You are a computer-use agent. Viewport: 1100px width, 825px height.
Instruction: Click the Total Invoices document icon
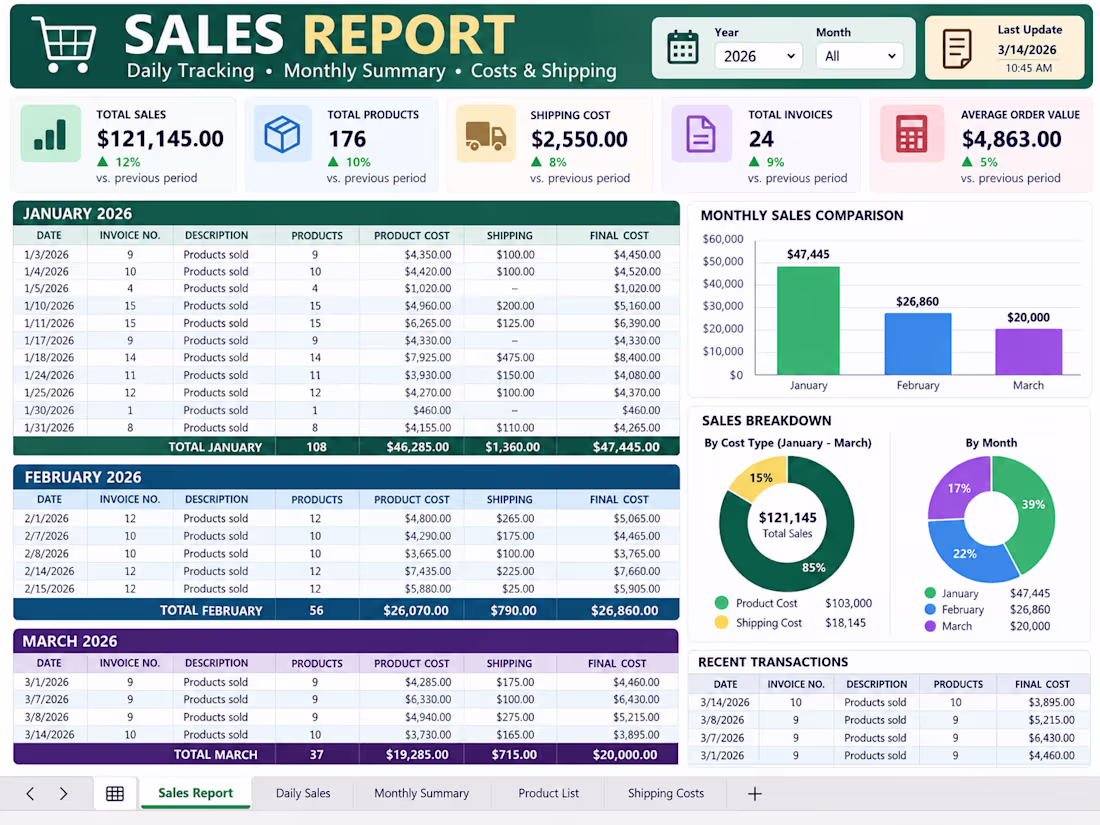click(x=701, y=133)
